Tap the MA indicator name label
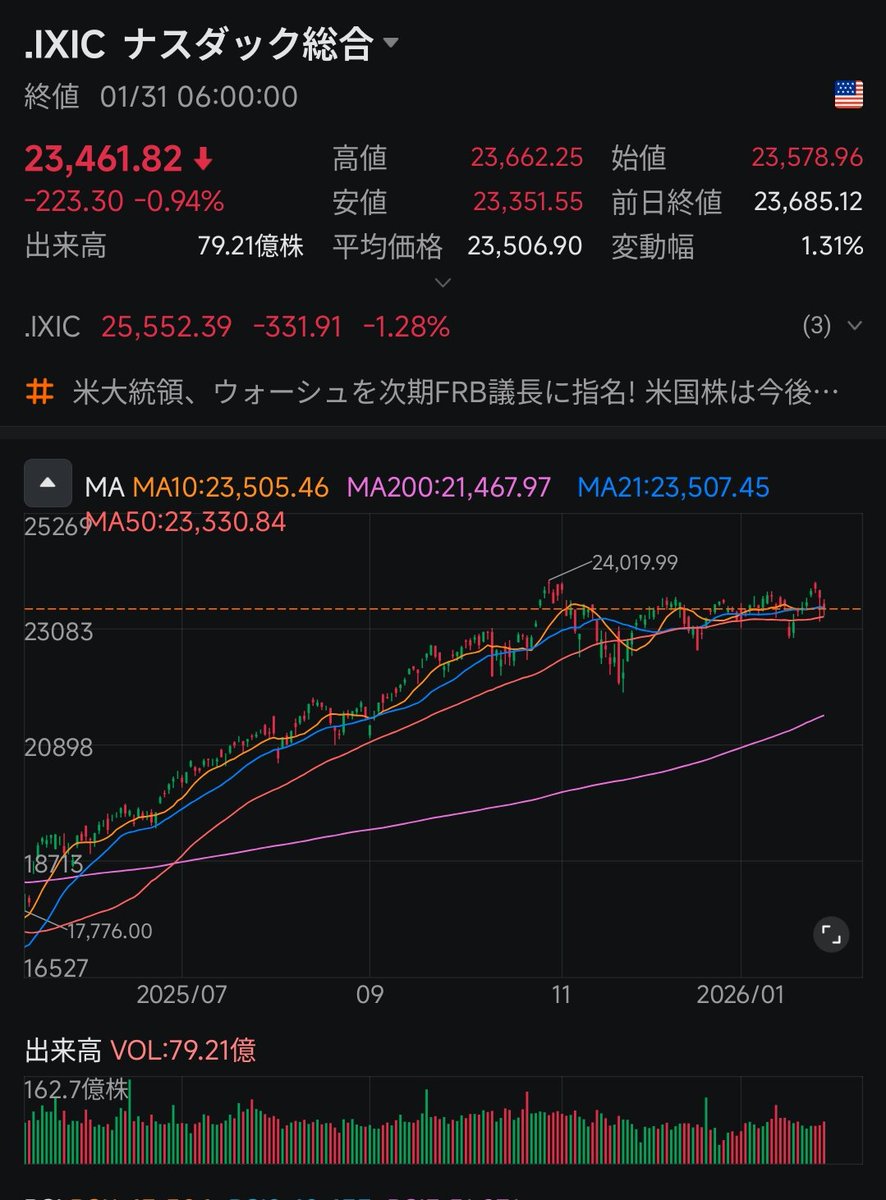Screen dimensions: 886x1200 click(x=105, y=488)
